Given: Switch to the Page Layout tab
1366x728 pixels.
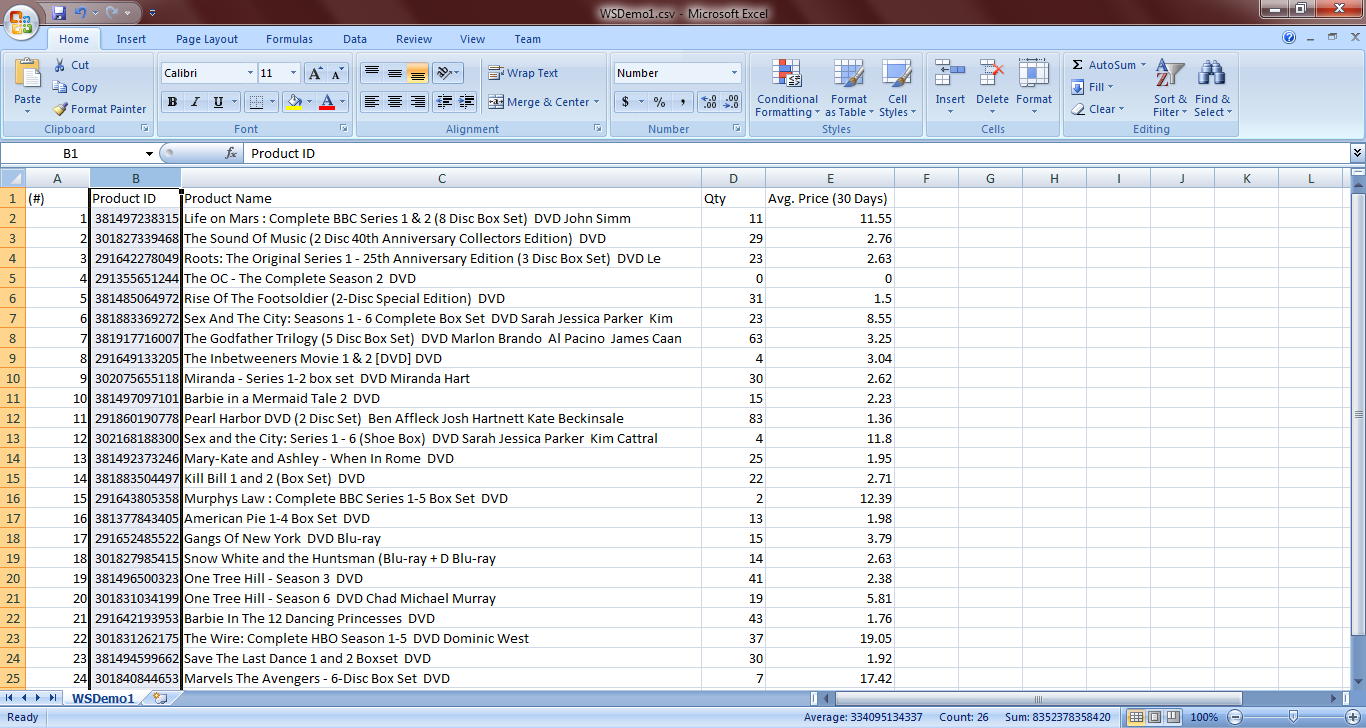Looking at the screenshot, I should point(207,39).
